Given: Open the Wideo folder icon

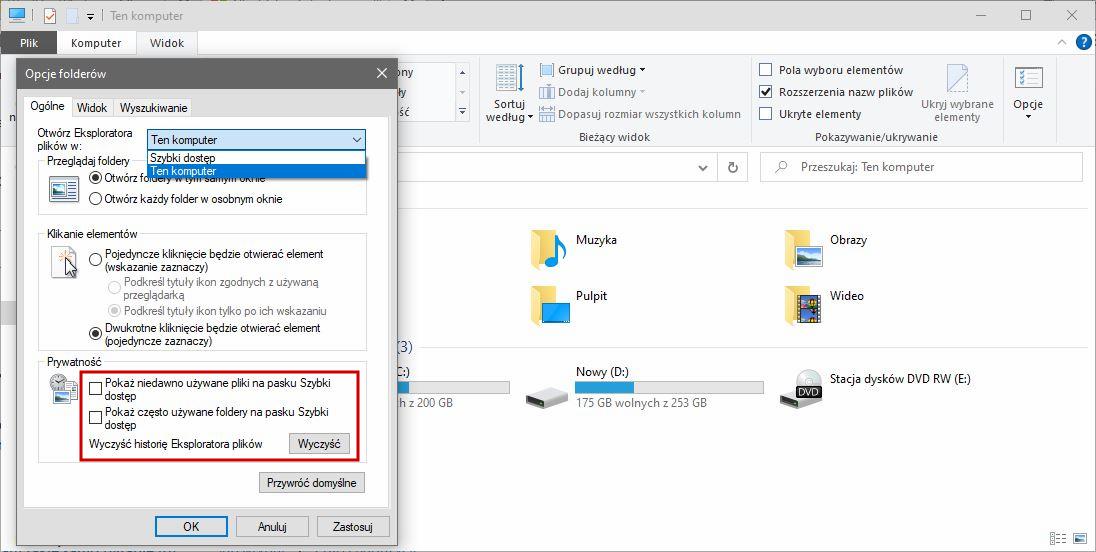Looking at the screenshot, I should (802, 305).
